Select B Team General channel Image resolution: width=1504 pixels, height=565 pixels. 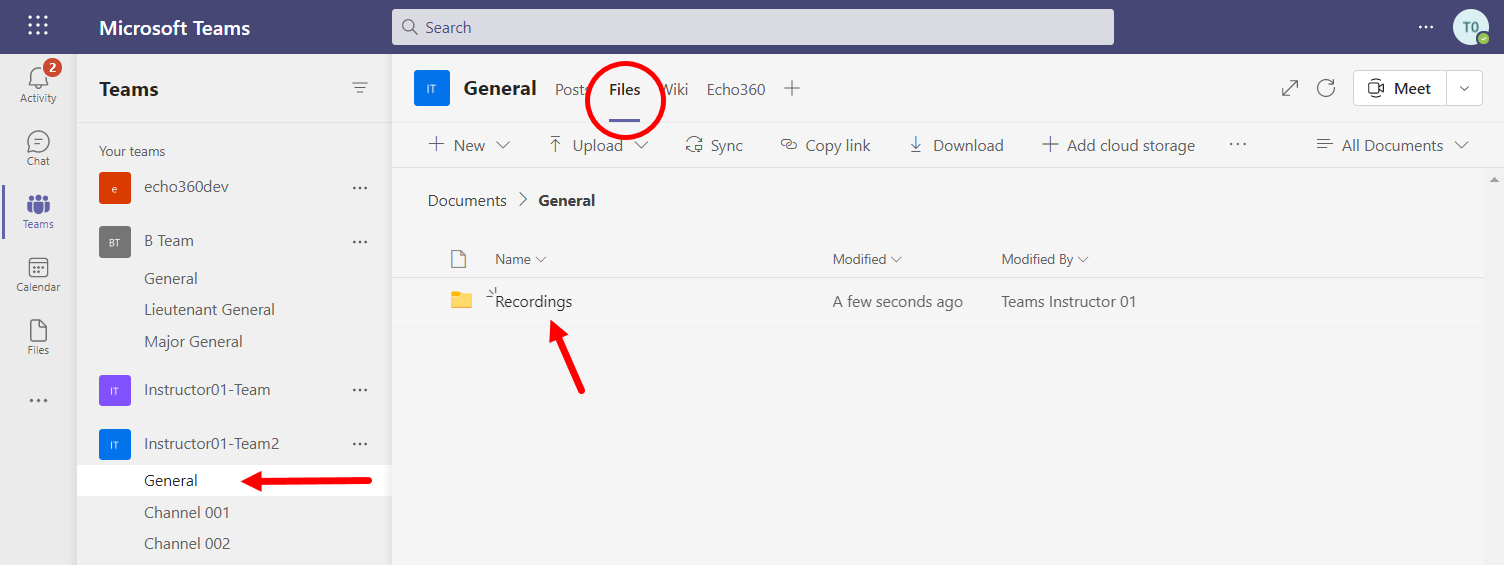(171, 278)
